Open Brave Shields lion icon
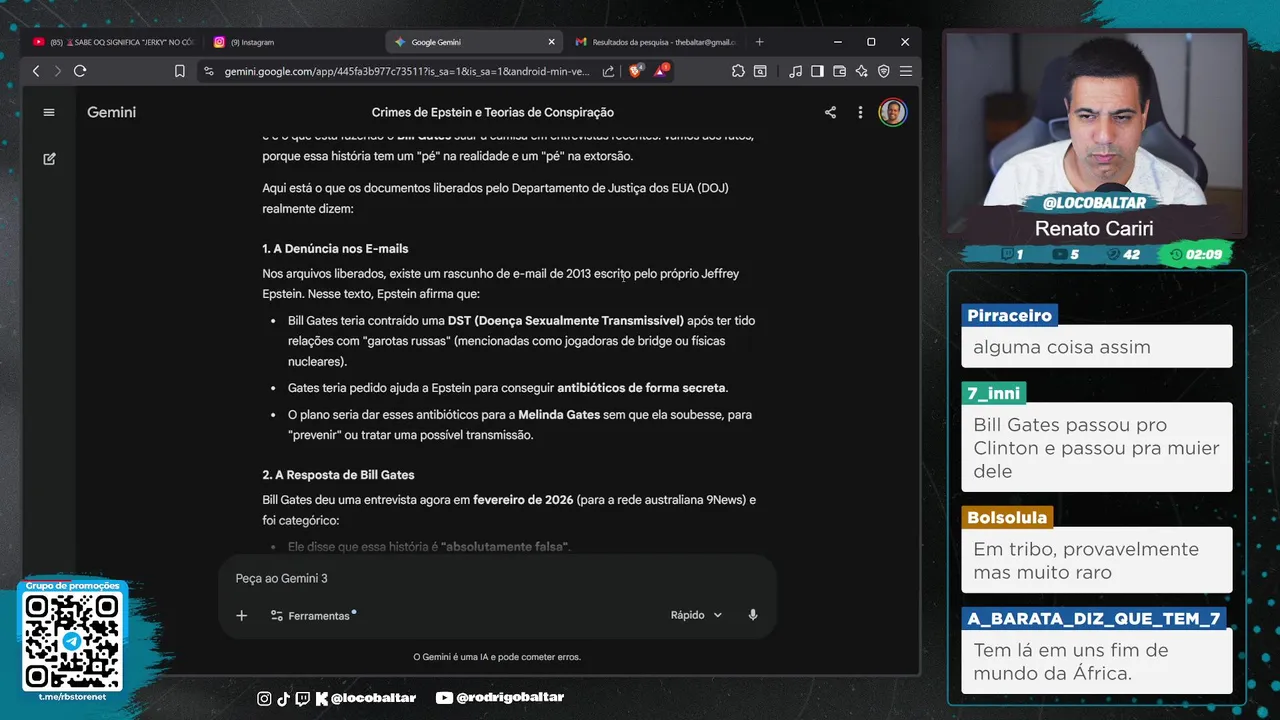 (635, 70)
